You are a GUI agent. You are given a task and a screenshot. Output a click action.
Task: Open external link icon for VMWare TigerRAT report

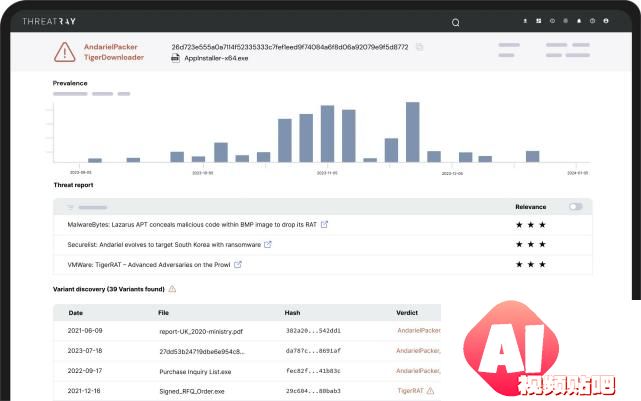[238, 264]
